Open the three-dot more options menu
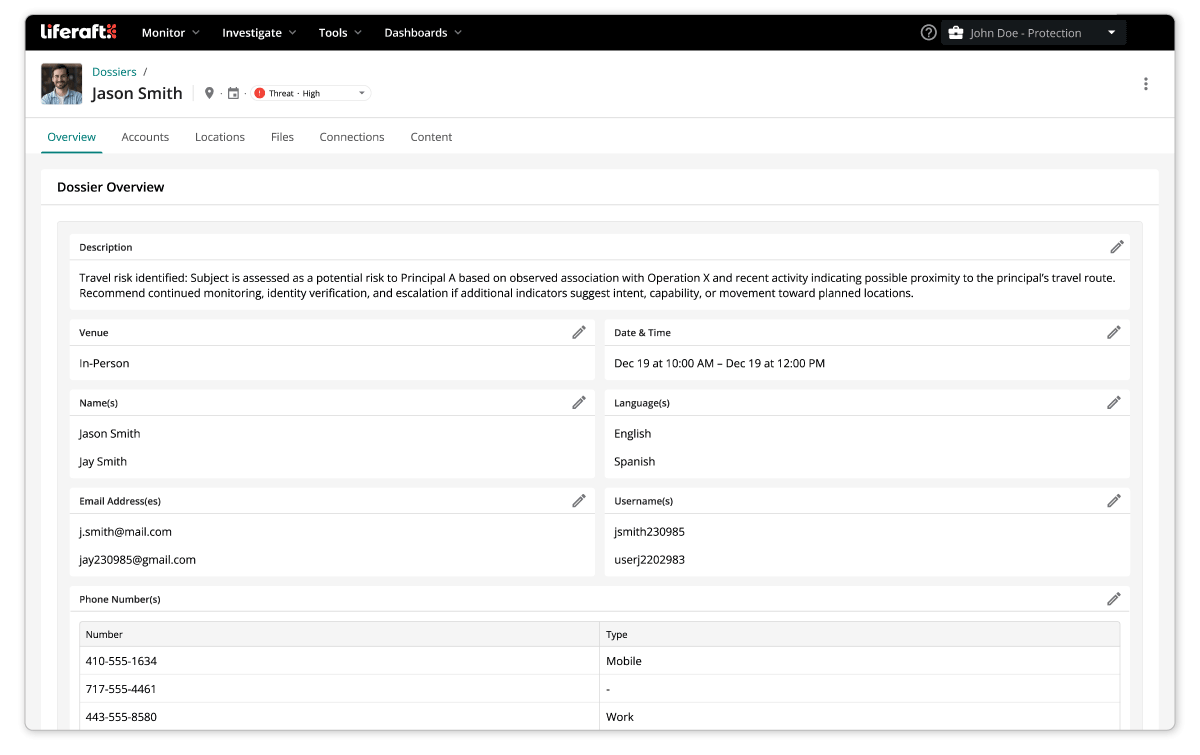The height and width of the screenshot is (755, 1200). 1145,84
